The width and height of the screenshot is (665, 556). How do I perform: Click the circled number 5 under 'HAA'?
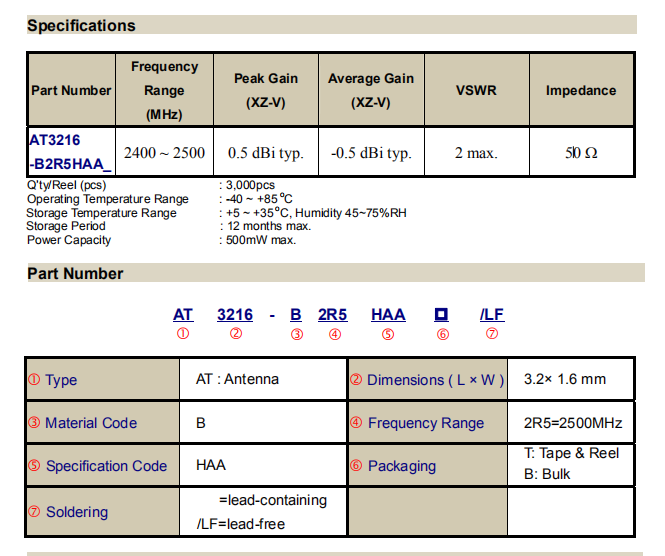388,335
